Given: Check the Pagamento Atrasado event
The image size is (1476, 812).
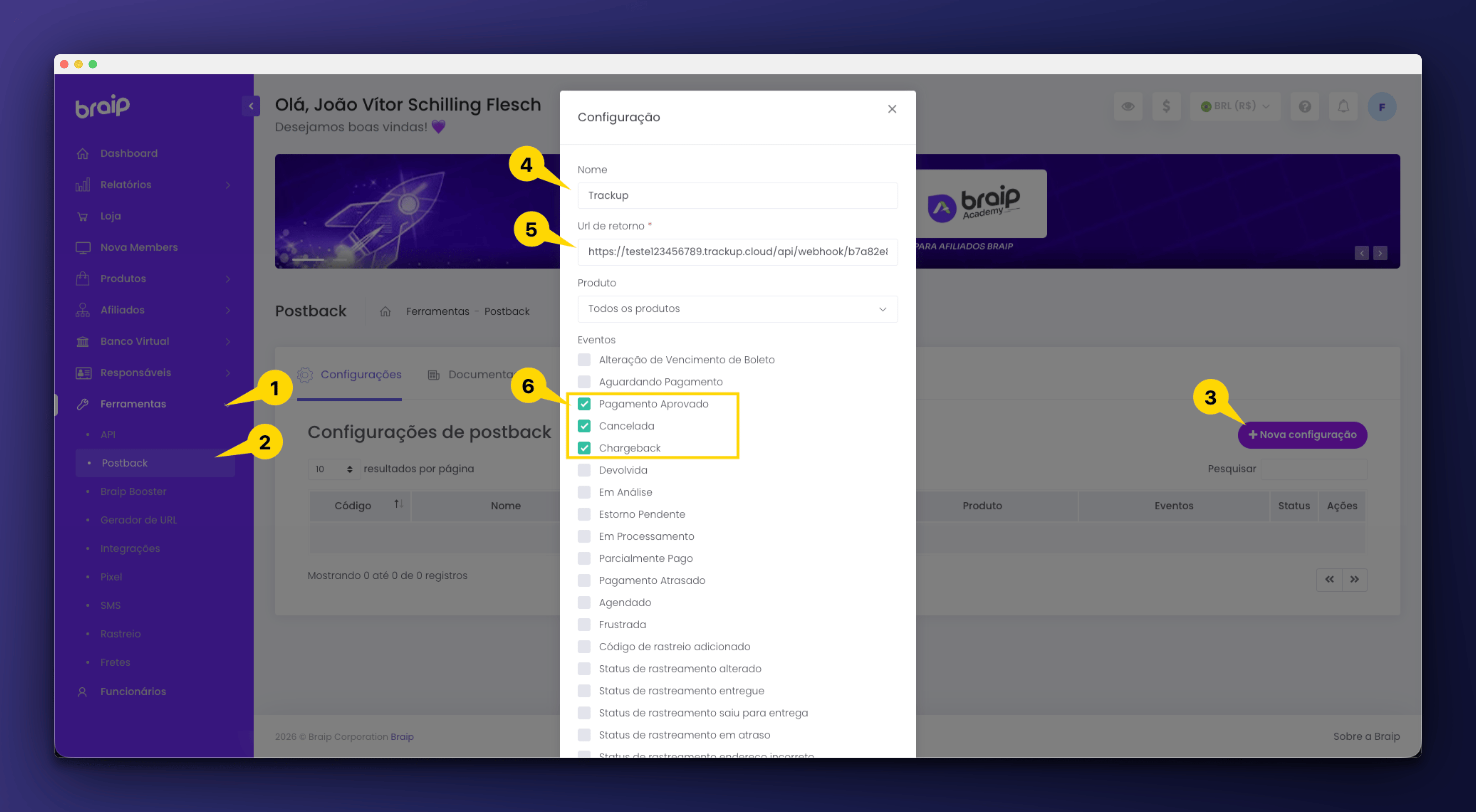Looking at the screenshot, I should 584,581.
